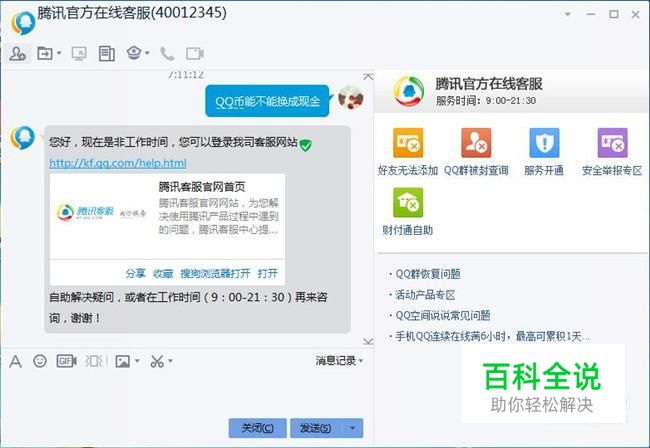Start remote desktop via monitor icon

(x=79, y=53)
